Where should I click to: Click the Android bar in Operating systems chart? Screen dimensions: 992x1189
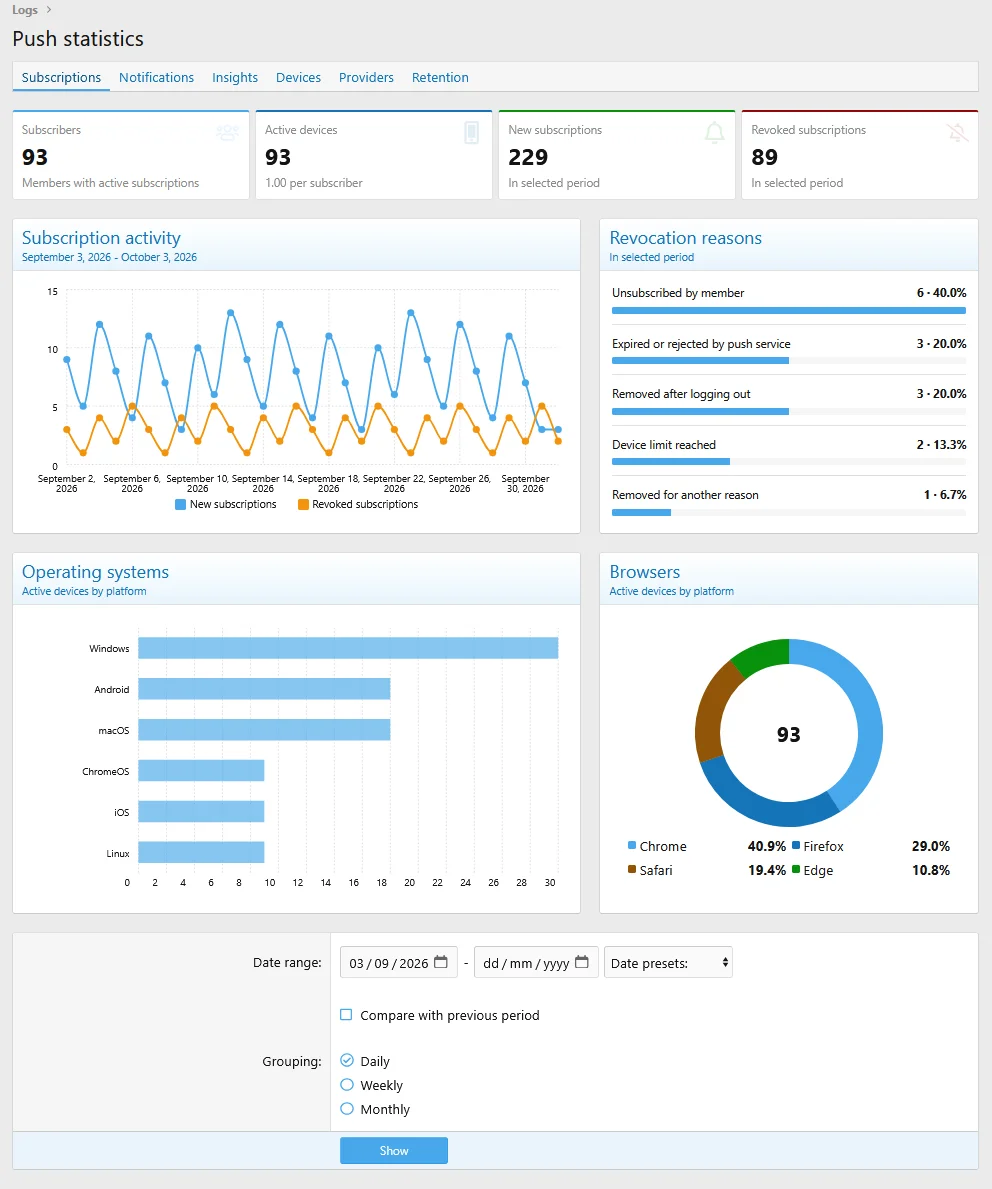264,689
